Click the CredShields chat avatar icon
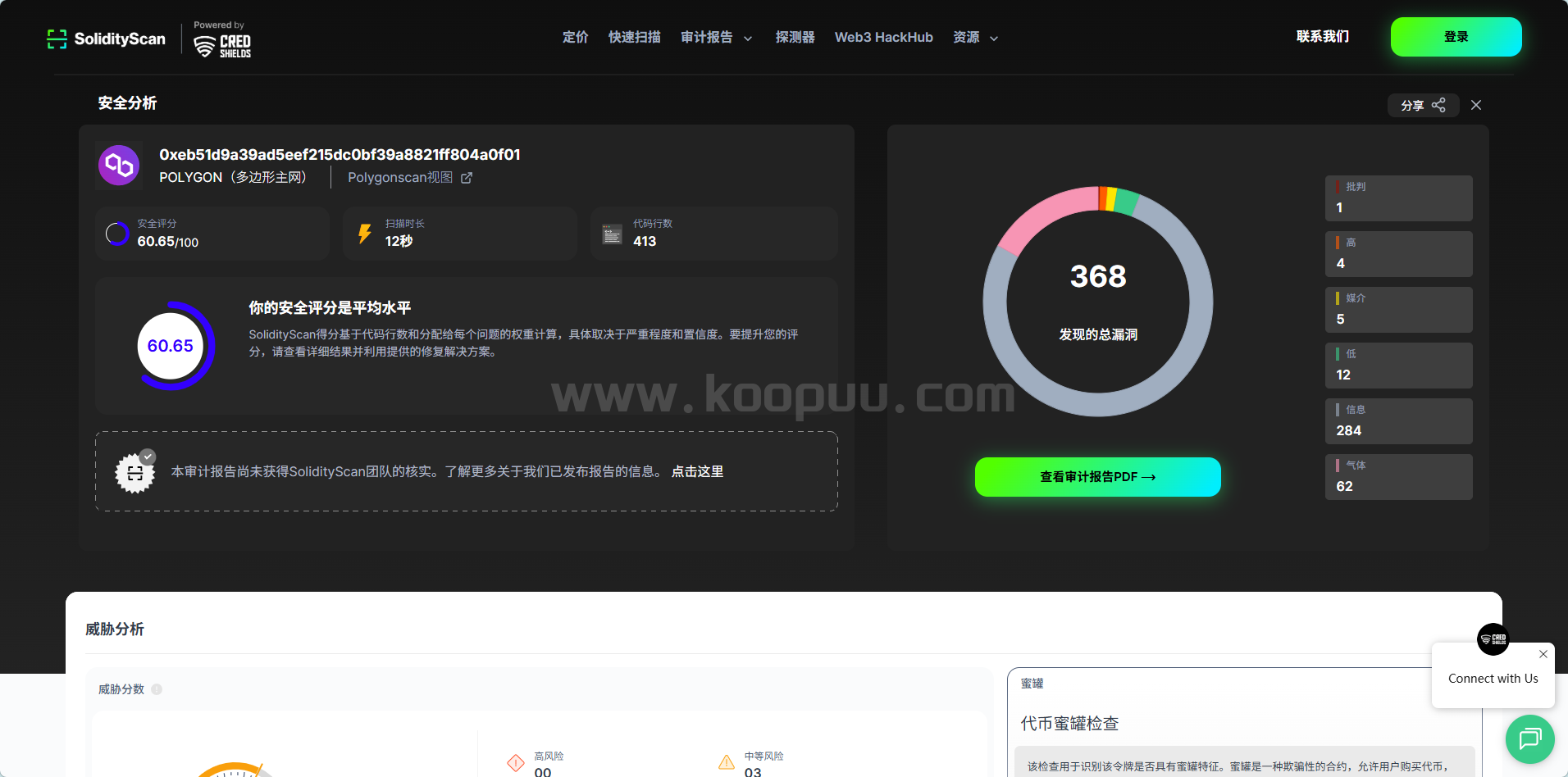Image resolution: width=1568 pixels, height=777 pixels. [x=1493, y=639]
